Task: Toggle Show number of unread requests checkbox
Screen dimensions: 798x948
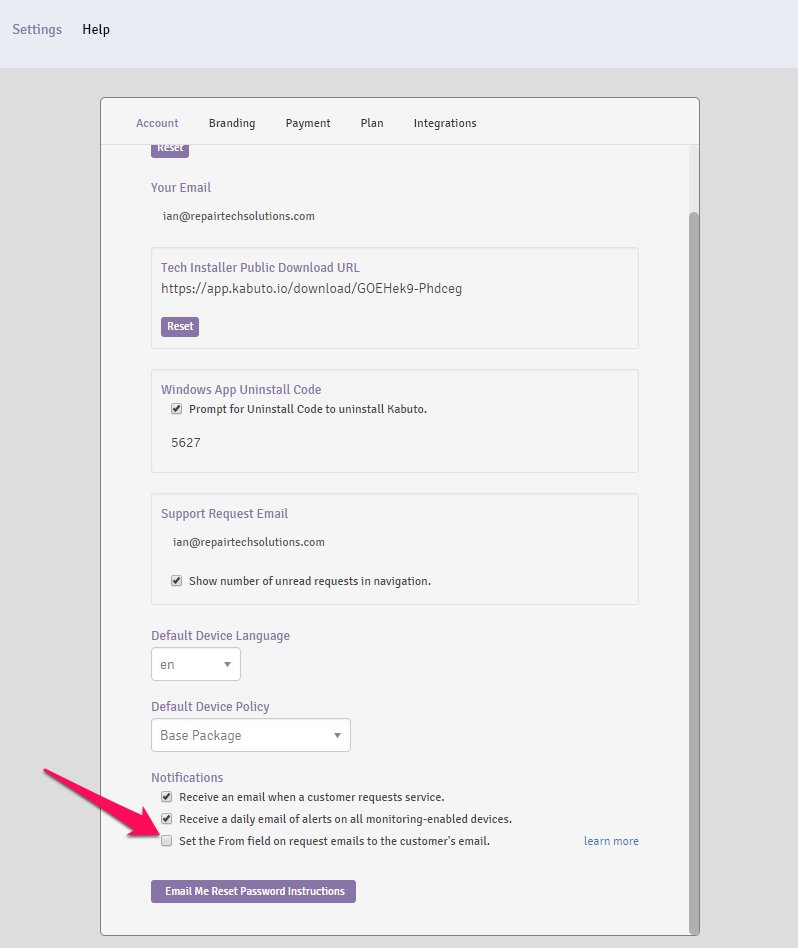Action: pyautogui.click(x=177, y=580)
